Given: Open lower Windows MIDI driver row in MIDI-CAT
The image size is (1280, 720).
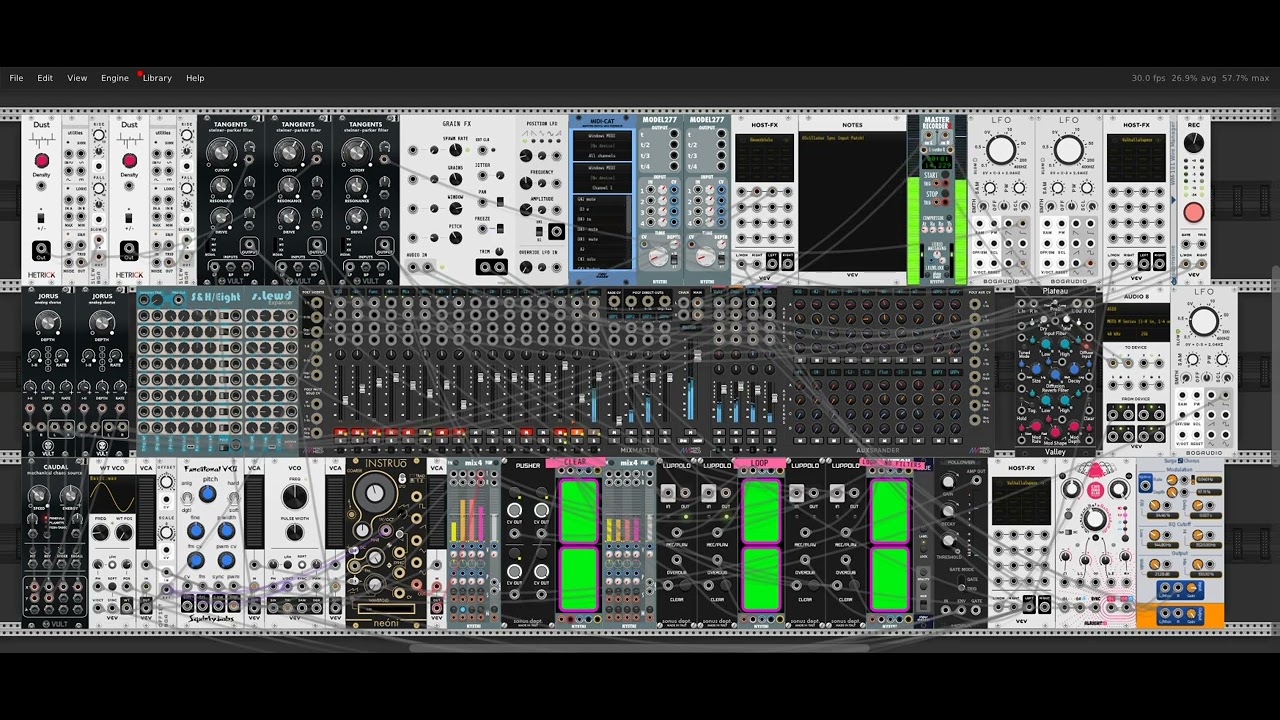Looking at the screenshot, I should (x=602, y=168).
